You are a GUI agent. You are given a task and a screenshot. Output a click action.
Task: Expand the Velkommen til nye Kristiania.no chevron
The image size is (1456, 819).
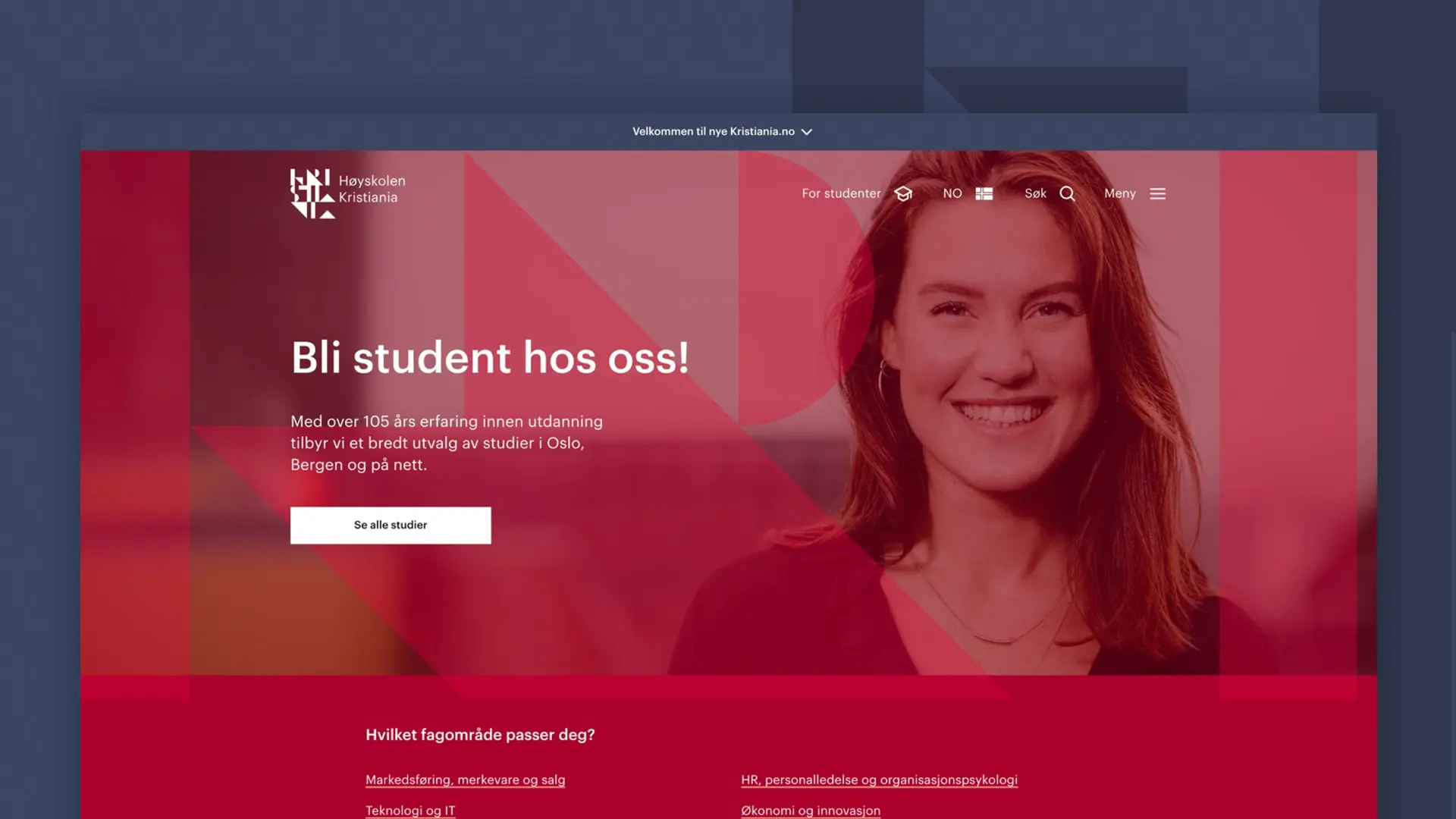pyautogui.click(x=807, y=132)
